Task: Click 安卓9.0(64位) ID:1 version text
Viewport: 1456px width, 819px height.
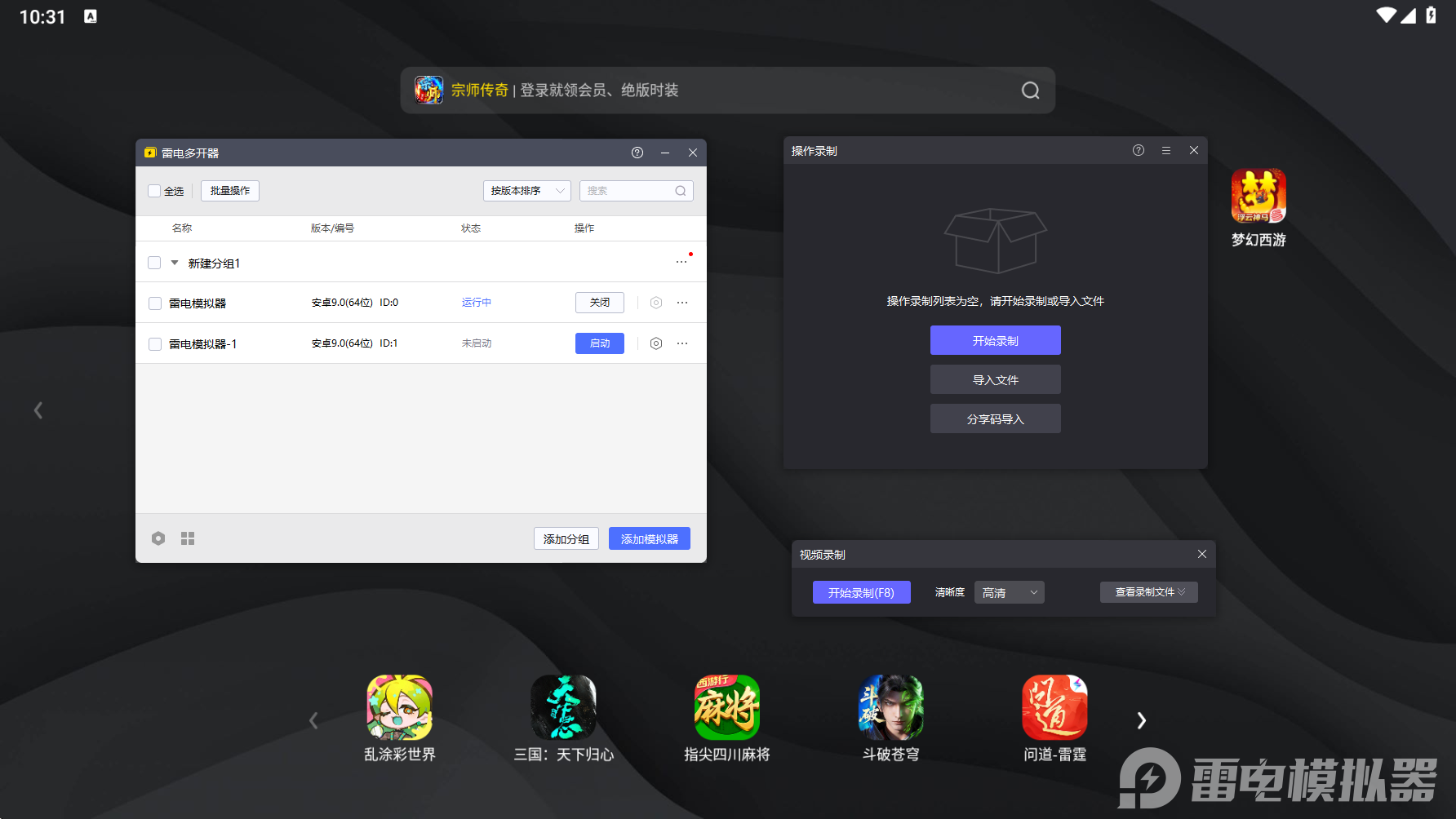Action: (354, 343)
